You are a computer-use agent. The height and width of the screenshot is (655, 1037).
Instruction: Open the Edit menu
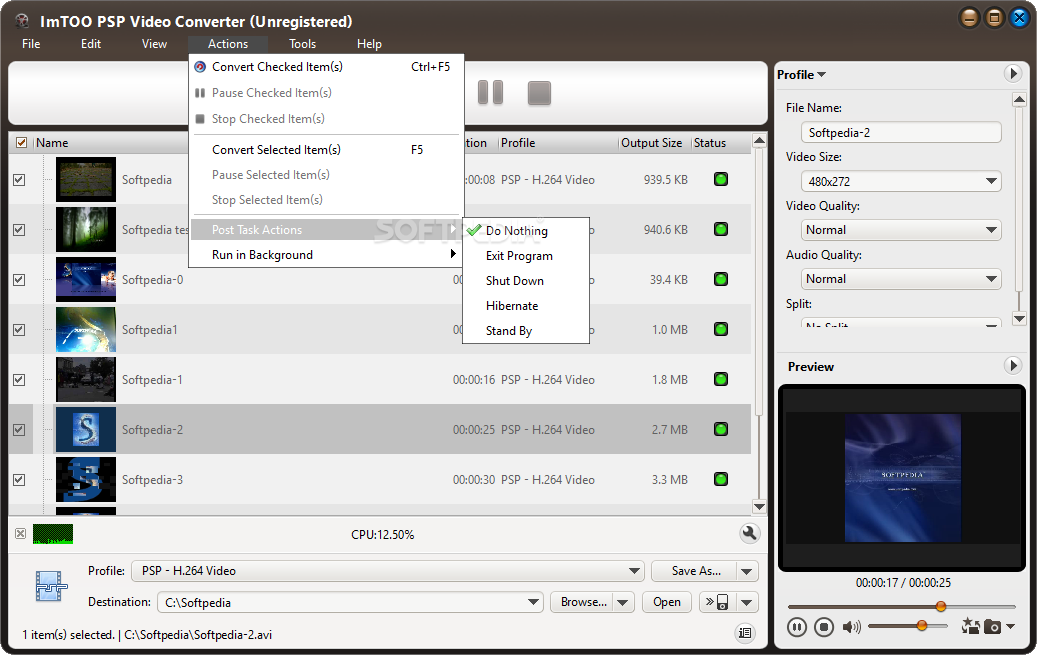[x=91, y=44]
